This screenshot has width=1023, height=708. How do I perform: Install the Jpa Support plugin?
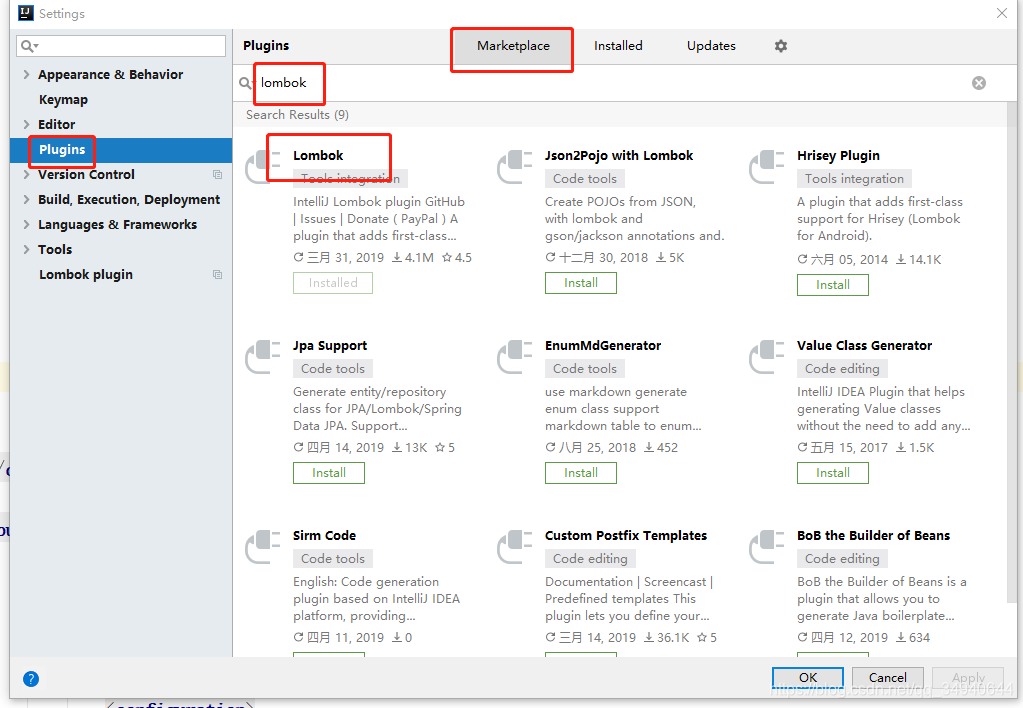click(x=329, y=472)
